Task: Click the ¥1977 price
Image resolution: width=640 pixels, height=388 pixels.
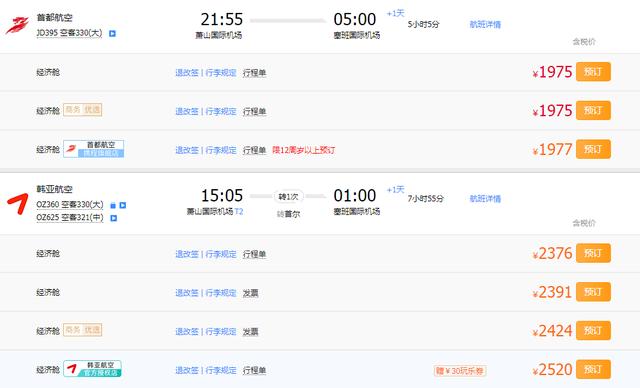Action: point(552,150)
